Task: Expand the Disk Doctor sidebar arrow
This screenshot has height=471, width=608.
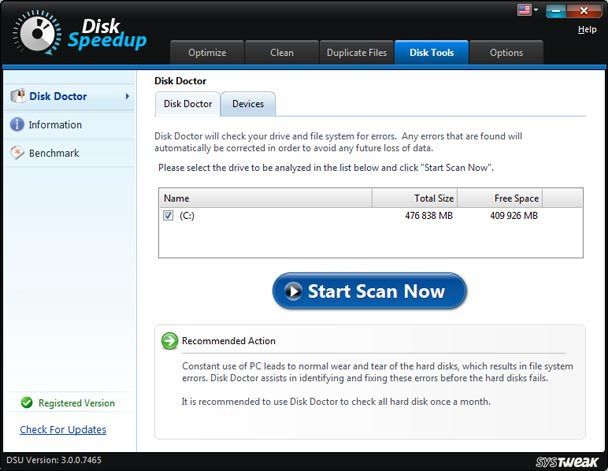Action: pos(127,96)
